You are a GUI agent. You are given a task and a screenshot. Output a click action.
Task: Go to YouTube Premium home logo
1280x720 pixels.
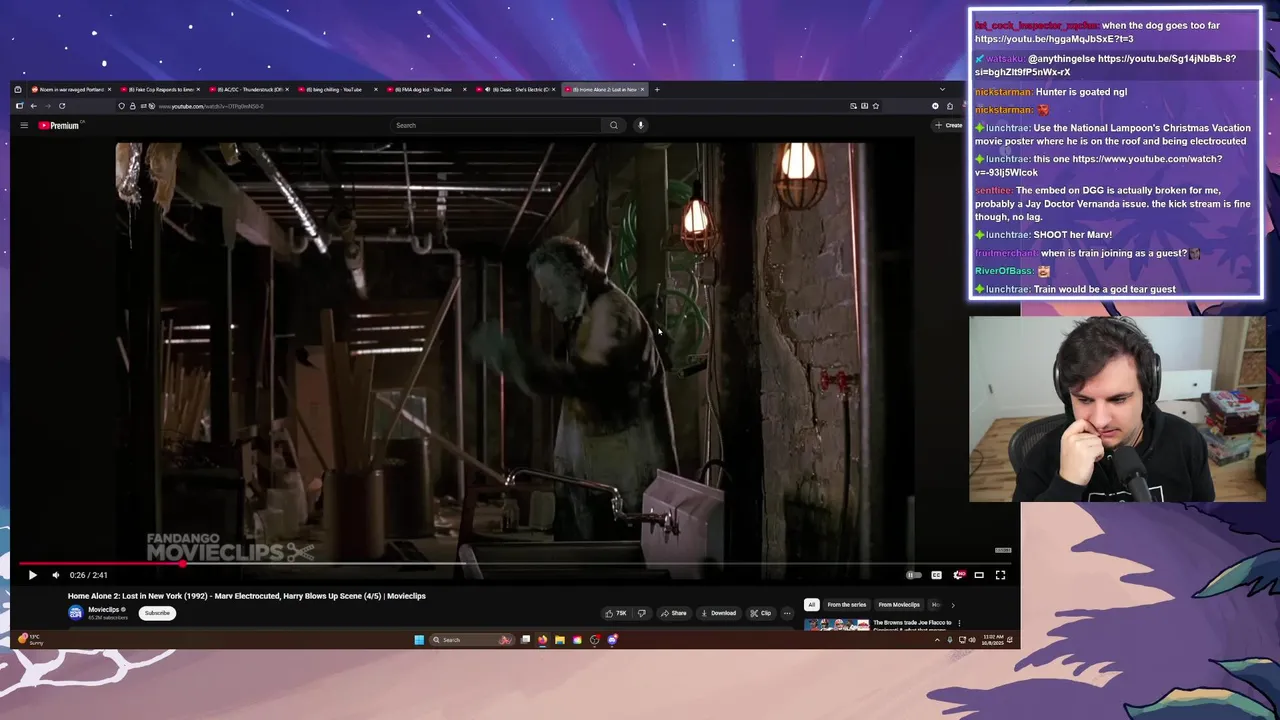(x=59, y=125)
